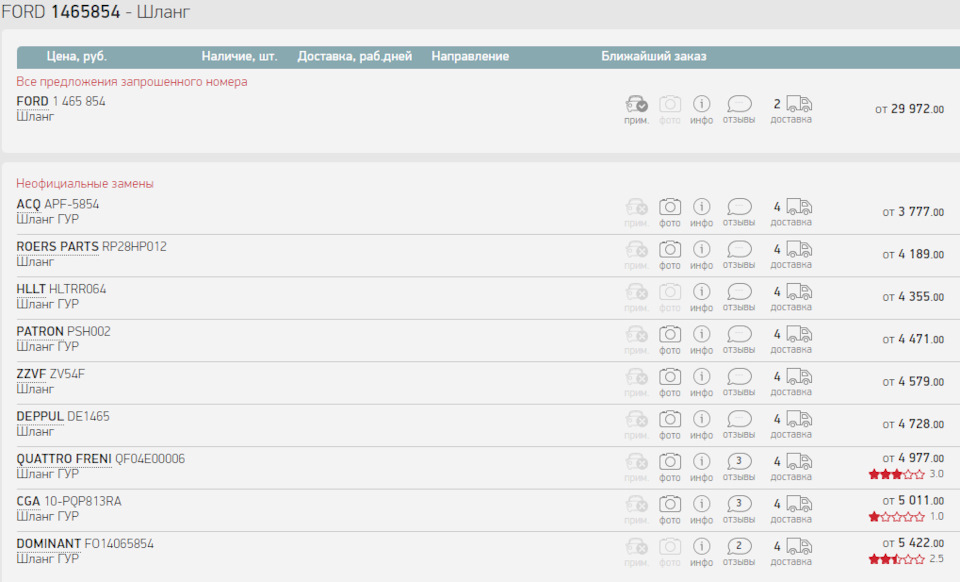Sort by 'Цена, руб.' column header
960x582 pixels.
tap(77, 56)
